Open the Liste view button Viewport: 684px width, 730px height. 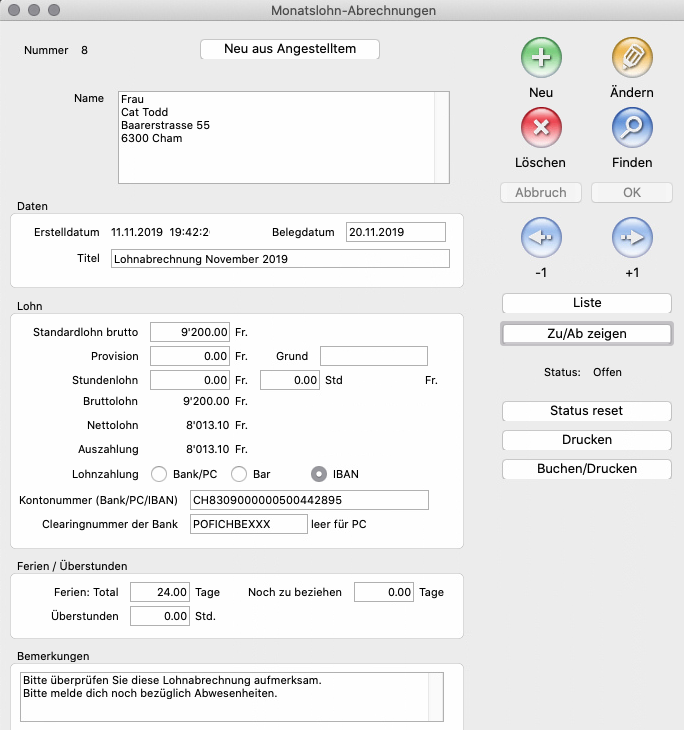point(586,303)
